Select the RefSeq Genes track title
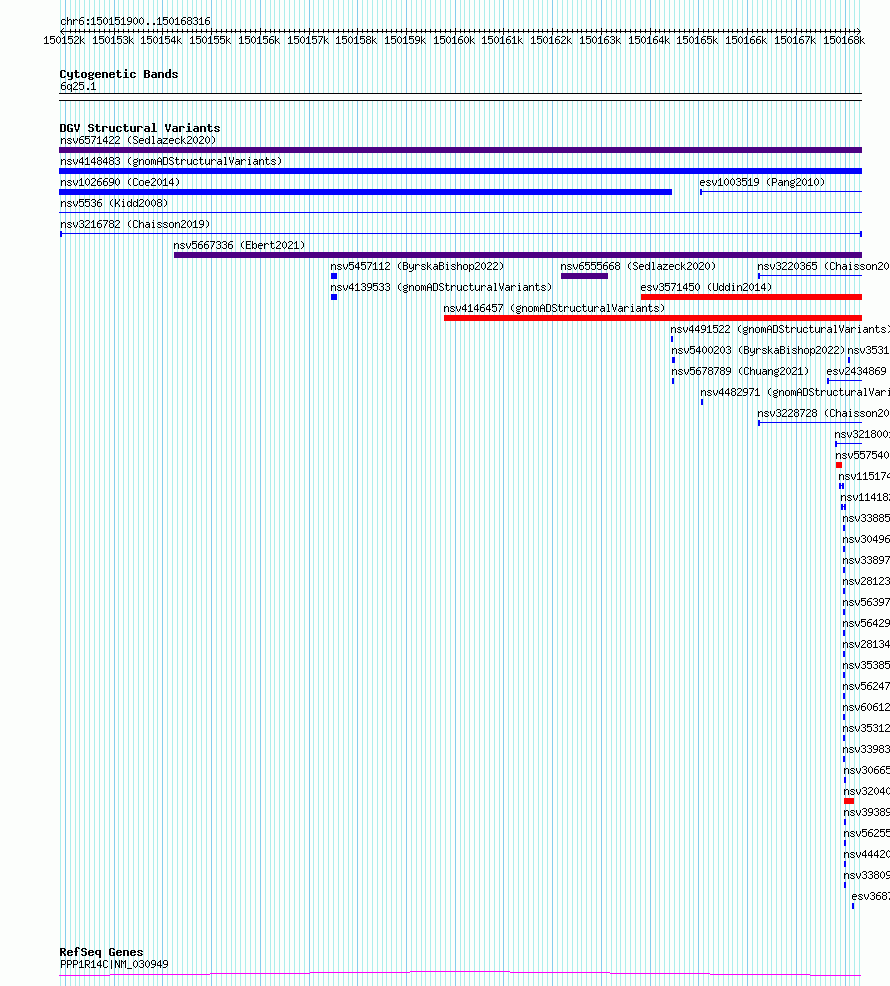 click(101, 952)
